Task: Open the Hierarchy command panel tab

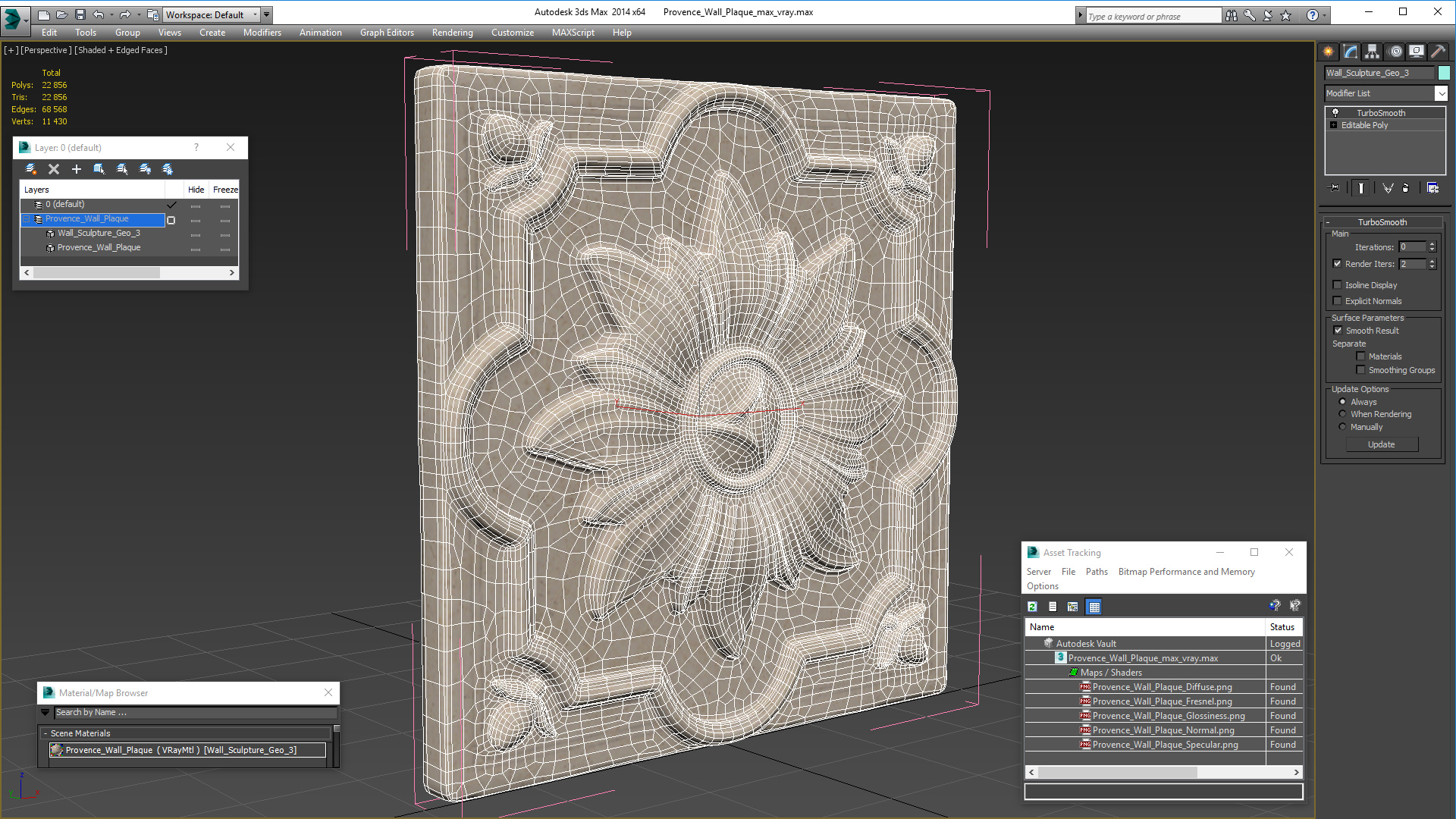Action: click(1372, 52)
